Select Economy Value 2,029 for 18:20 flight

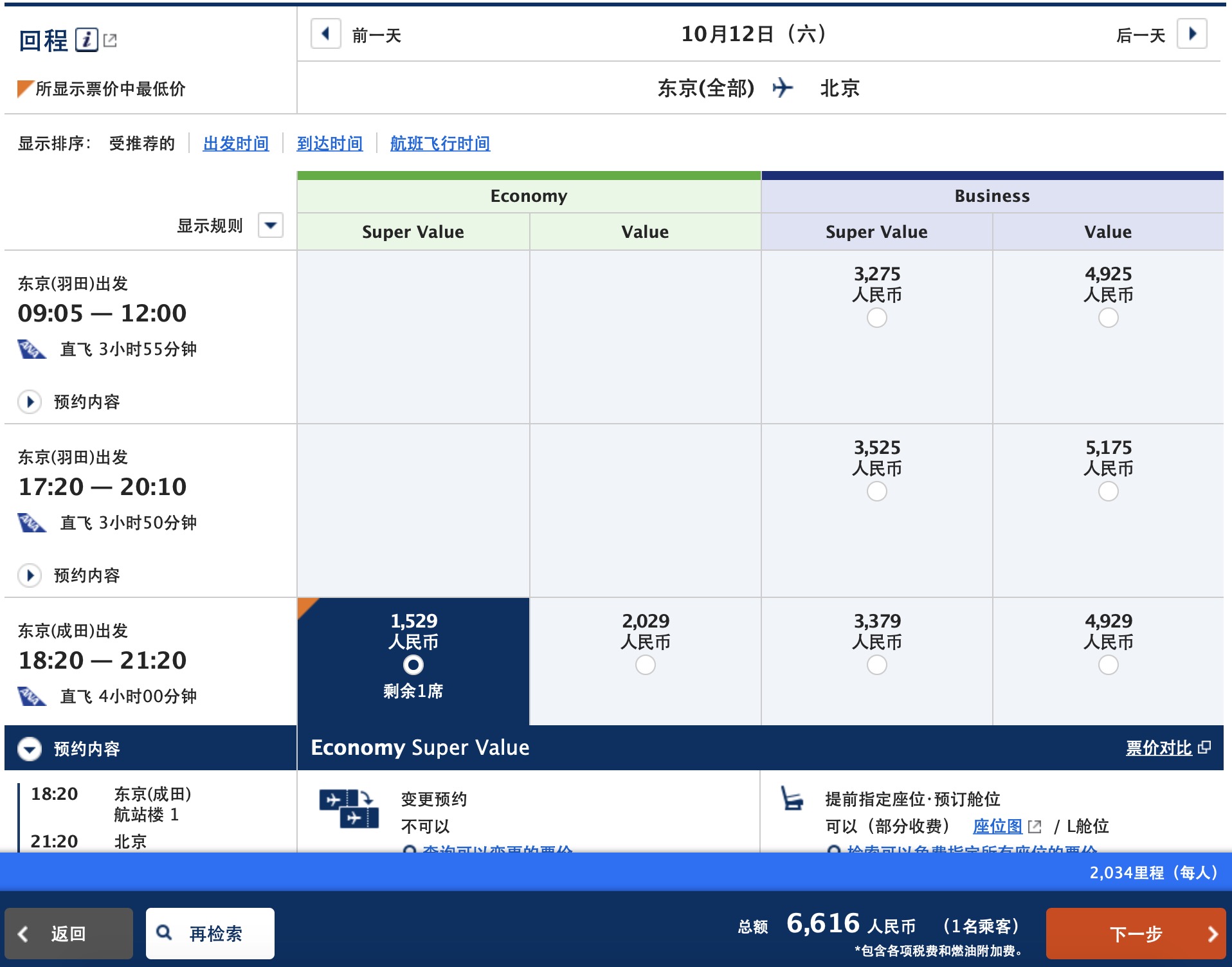pos(645,665)
